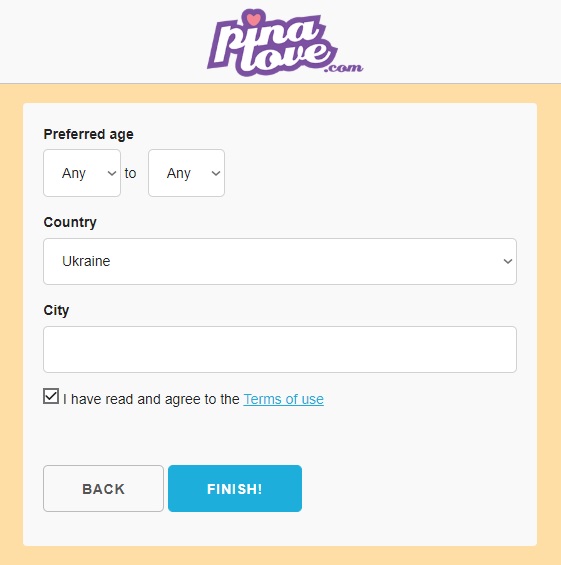Click the "City" field label
Viewport: 561px width, 565px height.
tap(56, 310)
